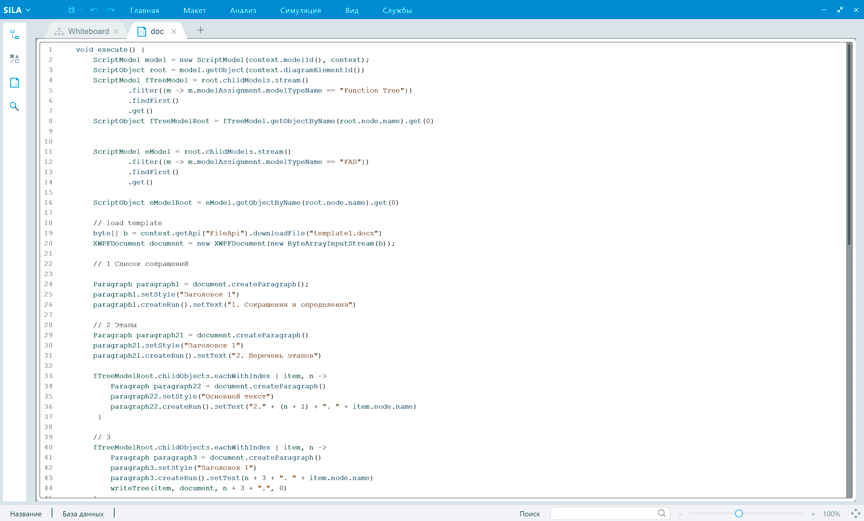Open the Симуляция menu
This screenshot has width=864, height=521.
pyautogui.click(x=300, y=10)
